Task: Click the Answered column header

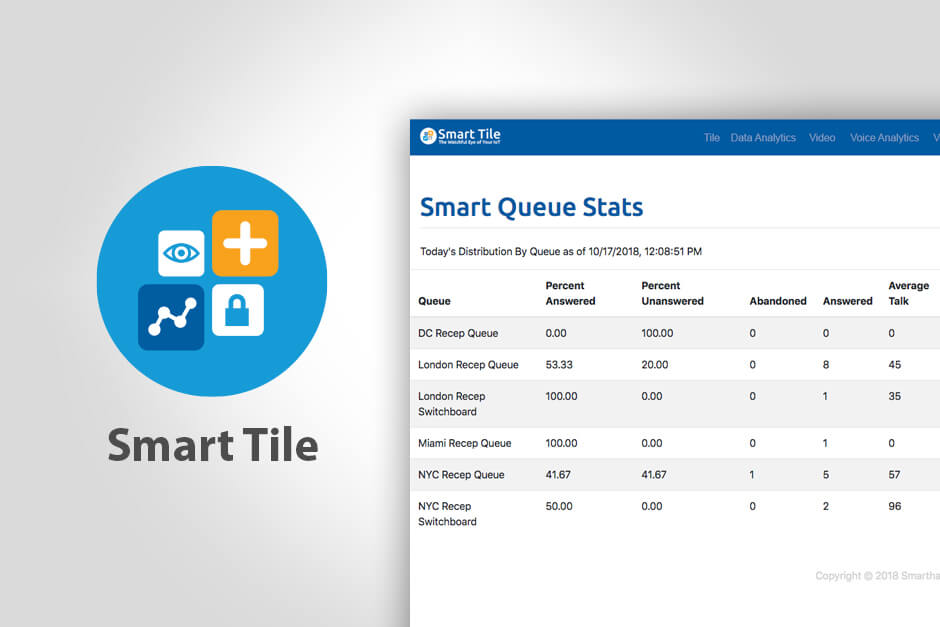Action: click(847, 301)
